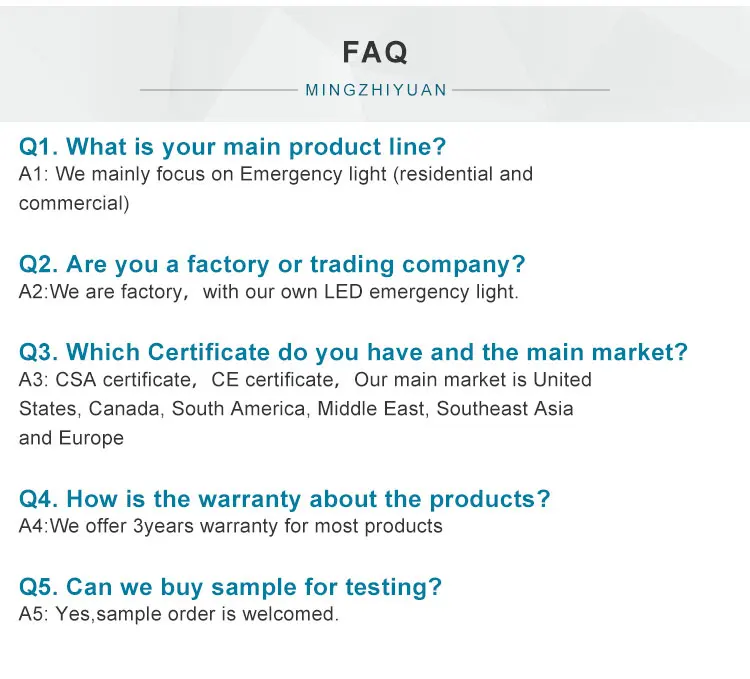Click the FAQ heading at top
Viewport: 750px width, 679px height.
click(x=375, y=52)
